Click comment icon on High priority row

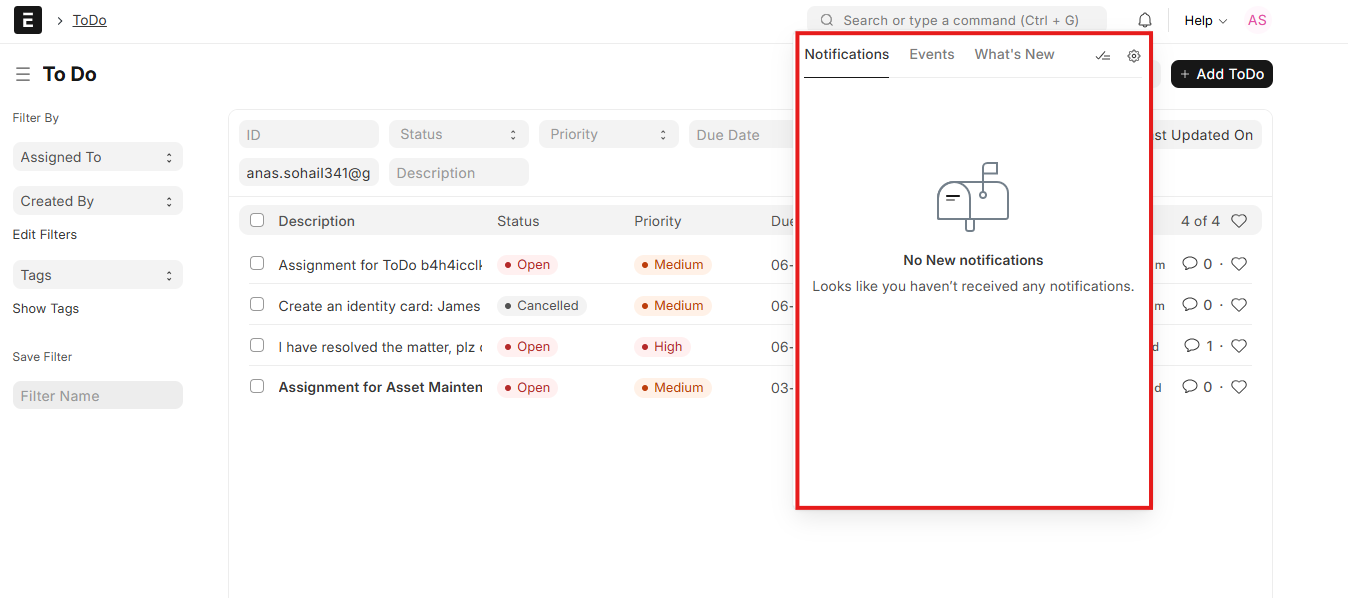pos(1190,346)
